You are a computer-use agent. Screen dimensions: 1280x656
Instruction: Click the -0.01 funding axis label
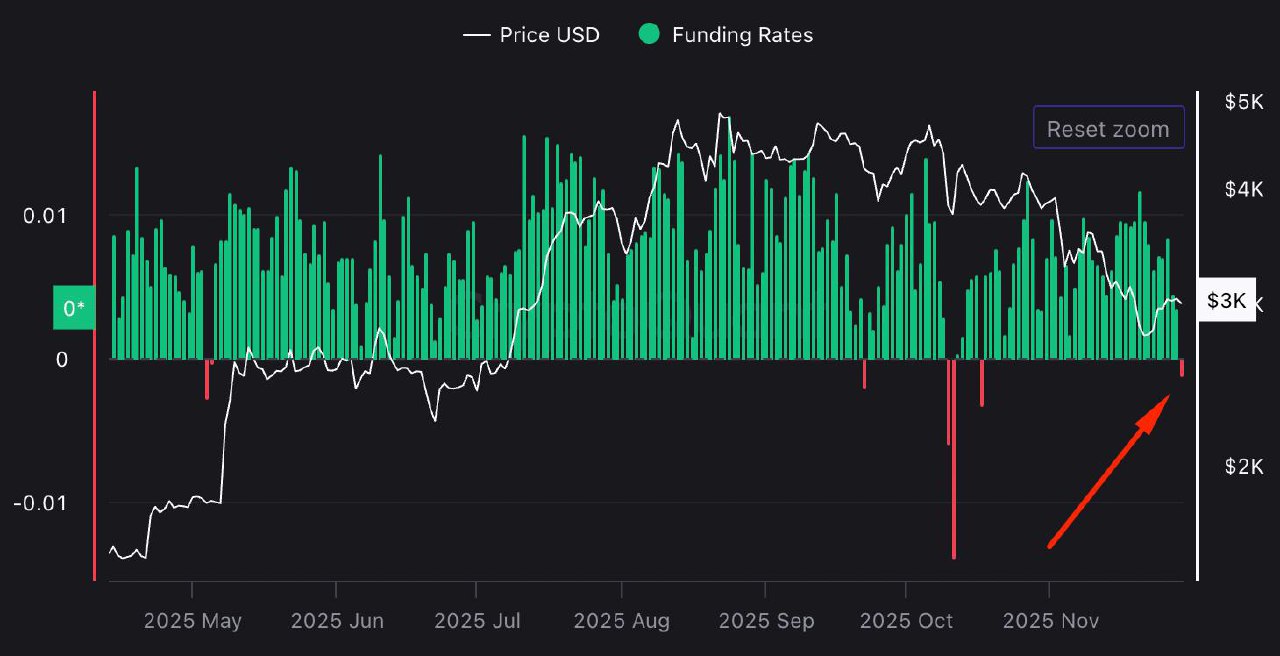pyautogui.click(x=40, y=502)
